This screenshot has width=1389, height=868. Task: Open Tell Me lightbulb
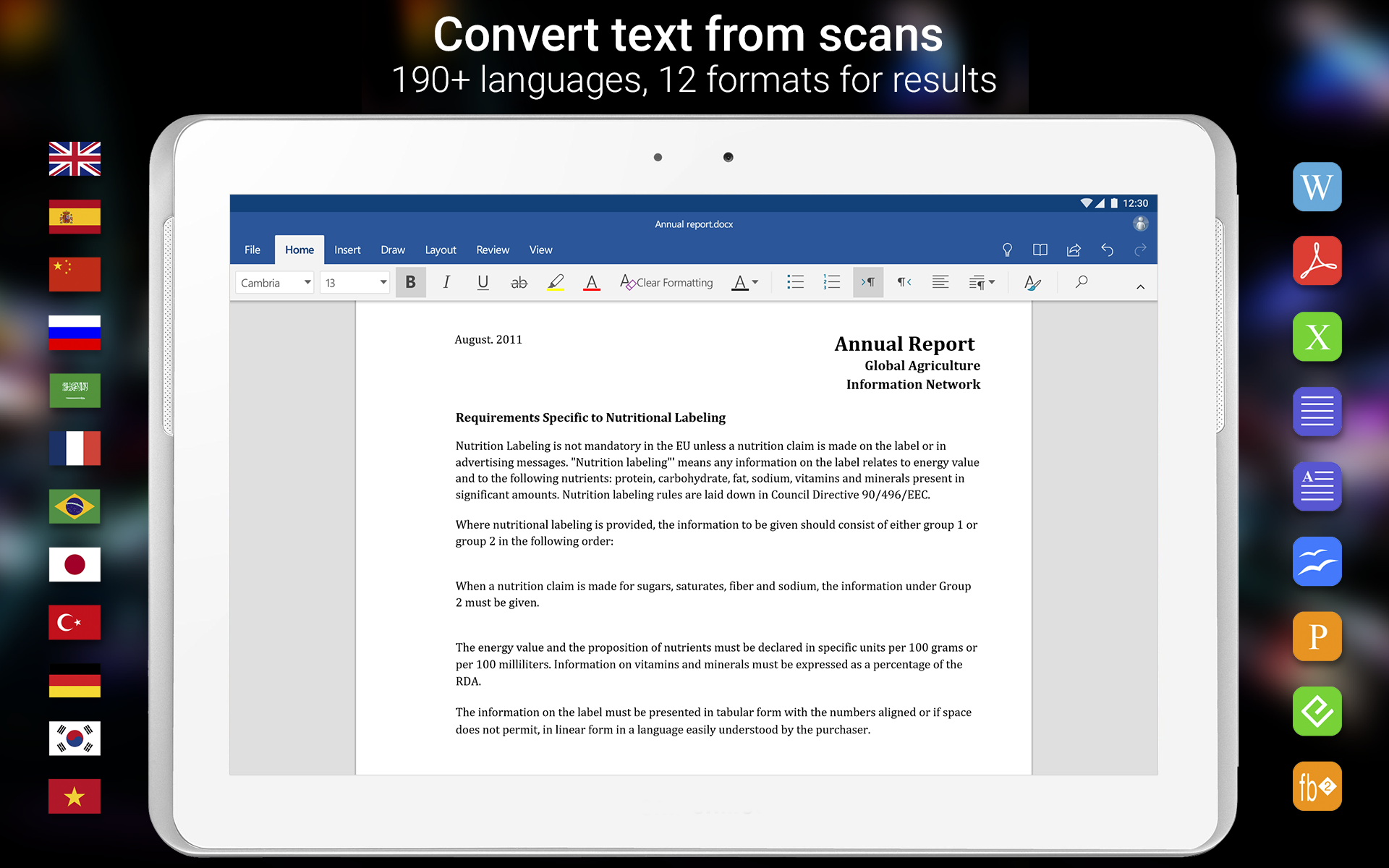(x=1007, y=250)
